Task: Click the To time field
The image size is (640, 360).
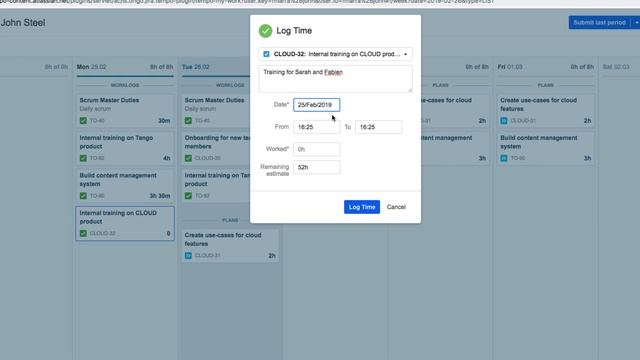Action: pyautogui.click(x=378, y=127)
